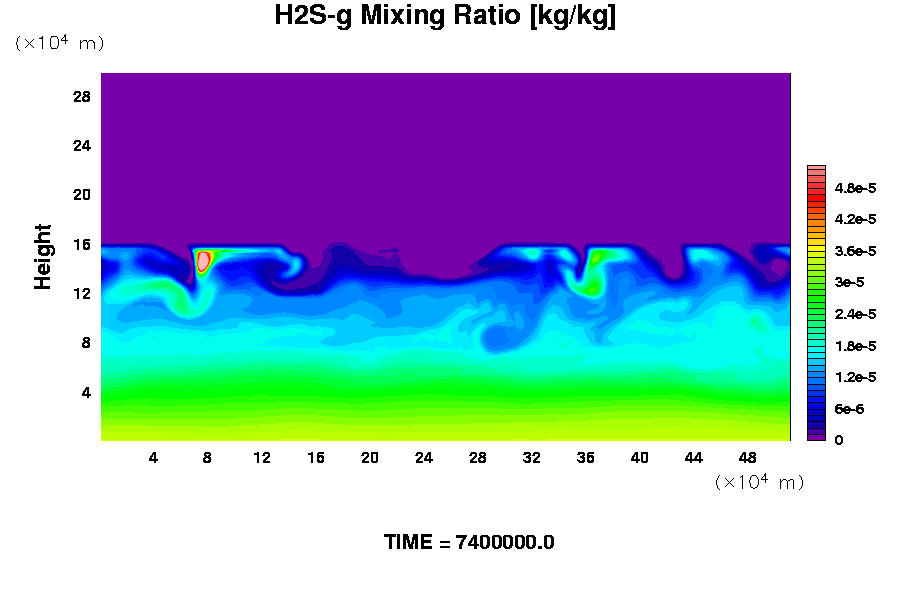Click the purple bottom swatch of the colorbar
Screen dimensions: 900x600
[815, 436]
